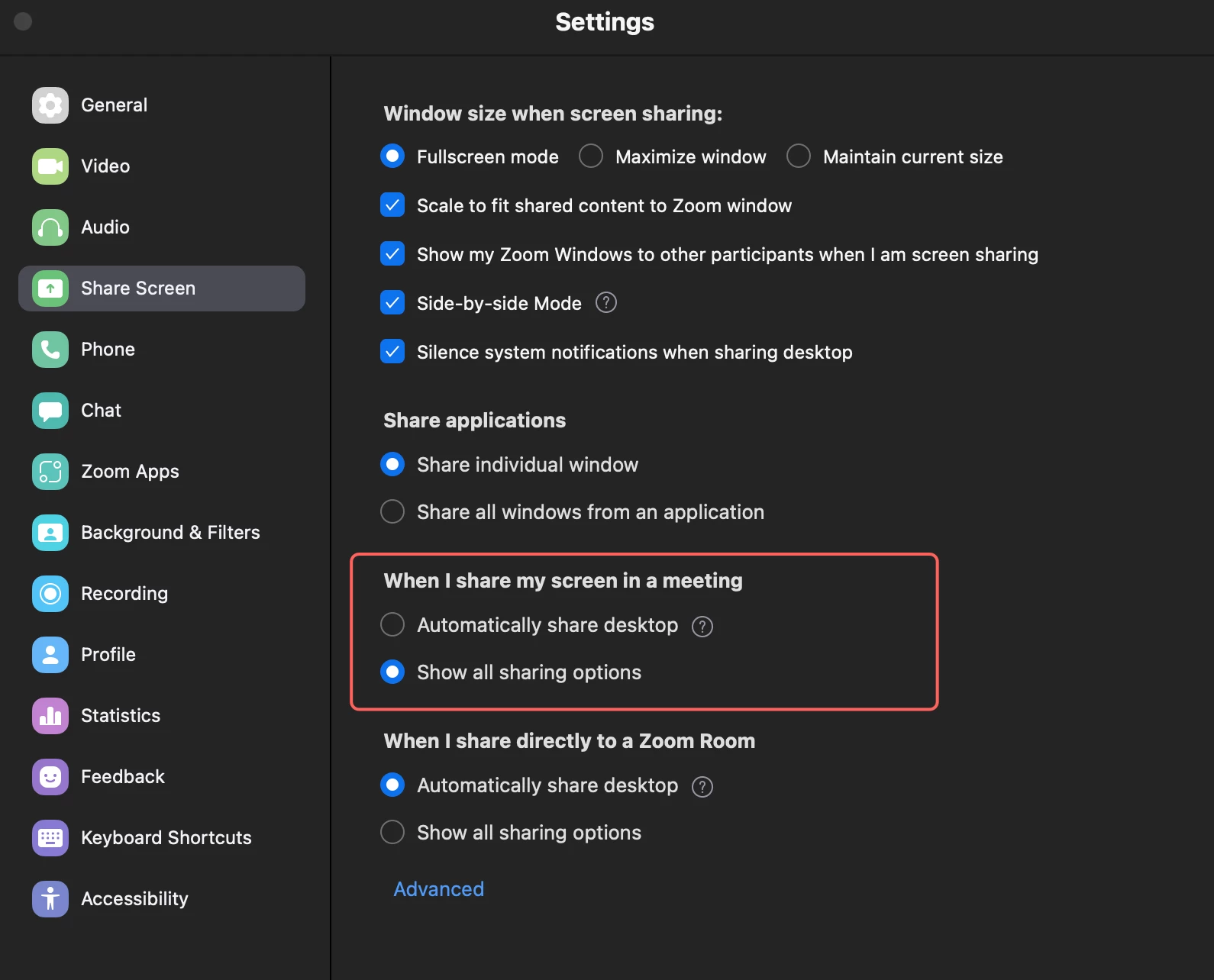Go to the Accessibility tab
Viewport: 1214px width, 980px height.
134,899
